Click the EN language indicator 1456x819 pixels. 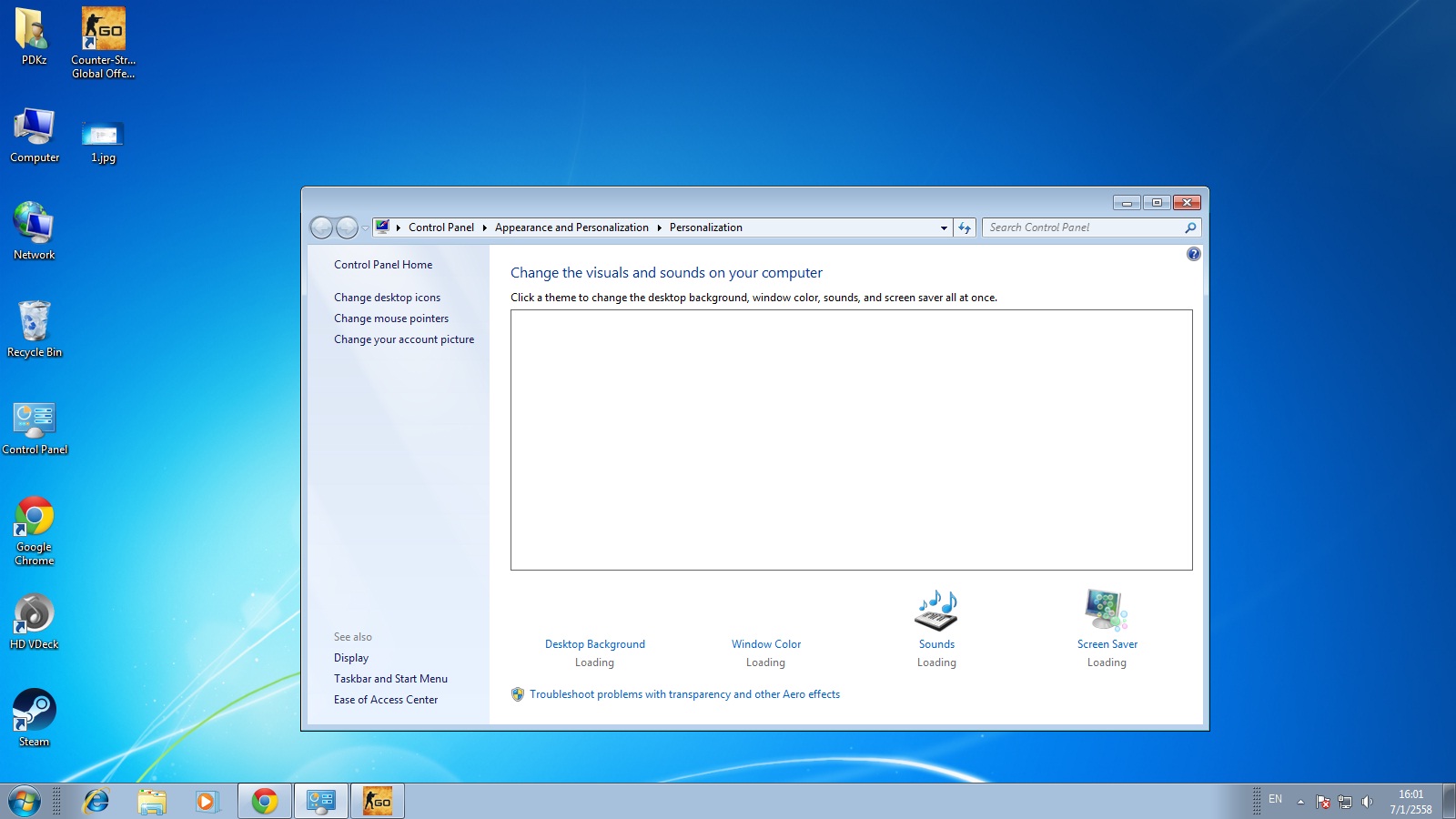tap(1275, 799)
